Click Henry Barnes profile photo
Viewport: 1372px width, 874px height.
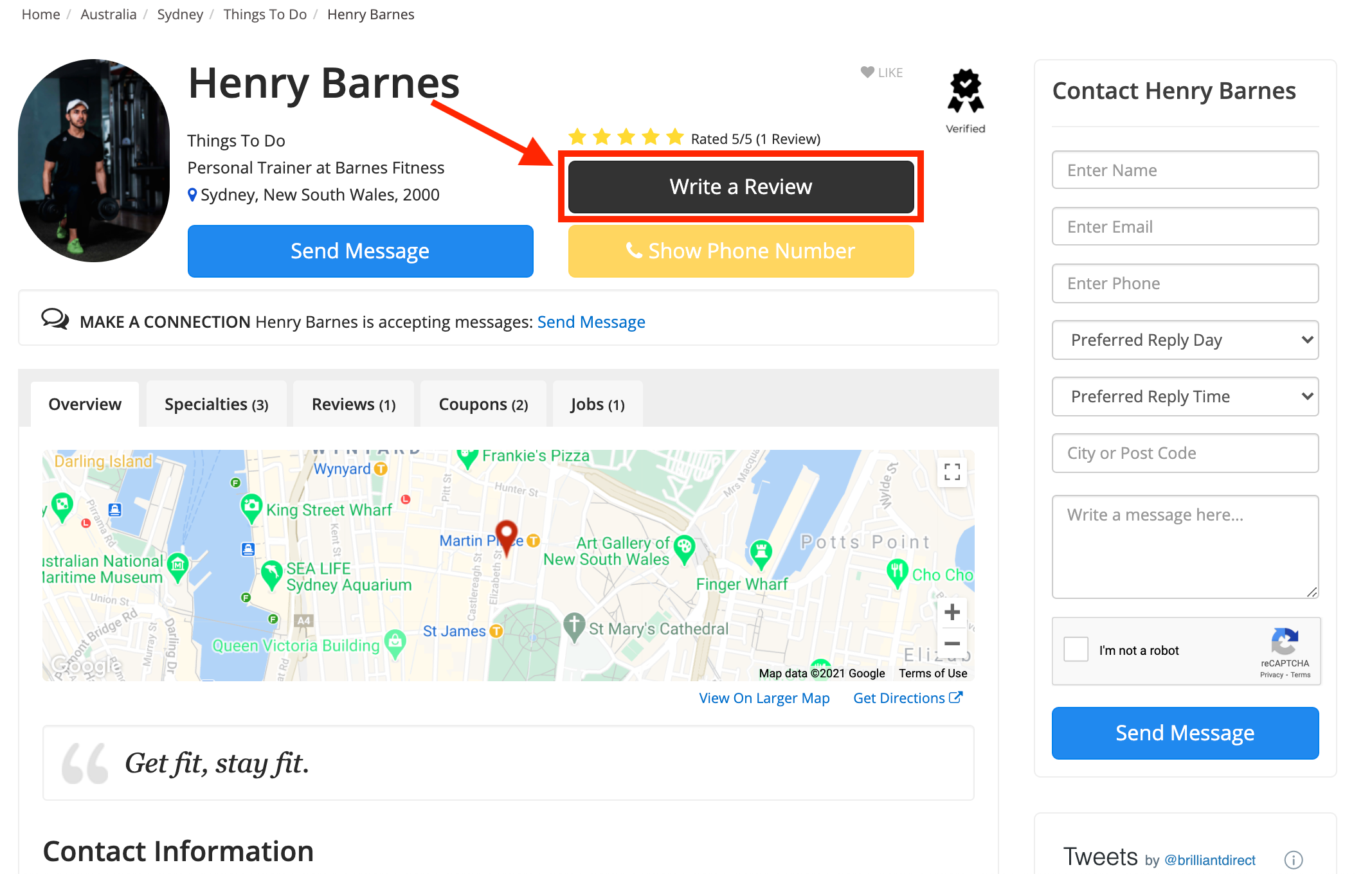(x=94, y=161)
